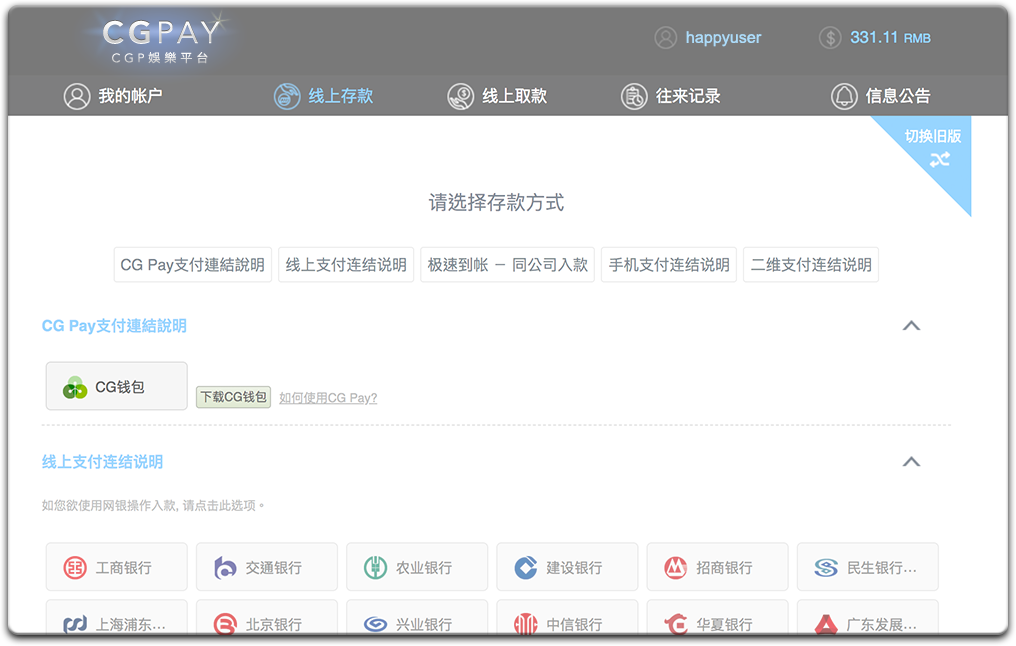The image size is (1016, 646).
Task: Select the CG钱包 payment option
Action: [x=117, y=386]
